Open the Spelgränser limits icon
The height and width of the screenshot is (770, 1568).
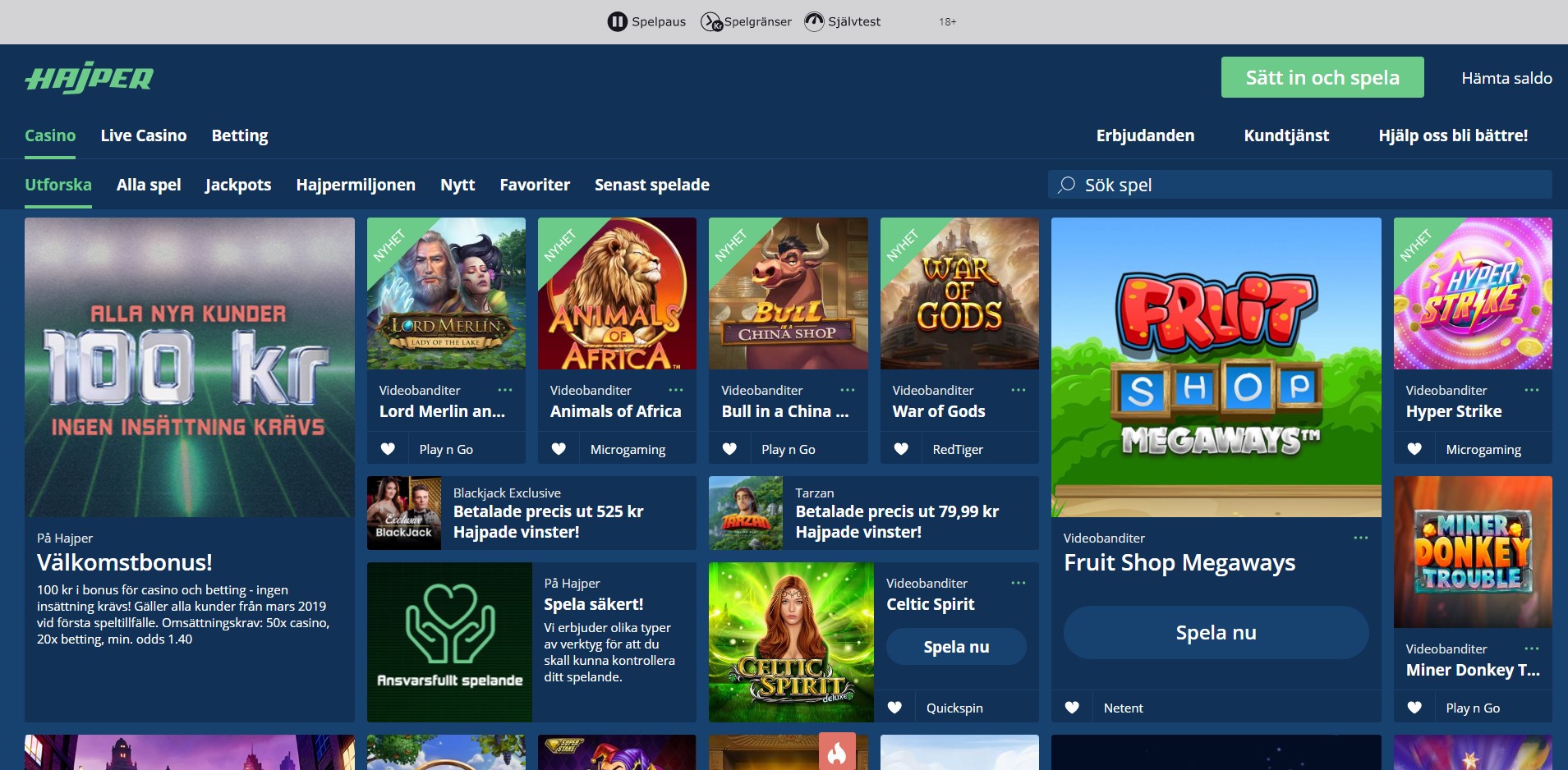(x=711, y=22)
